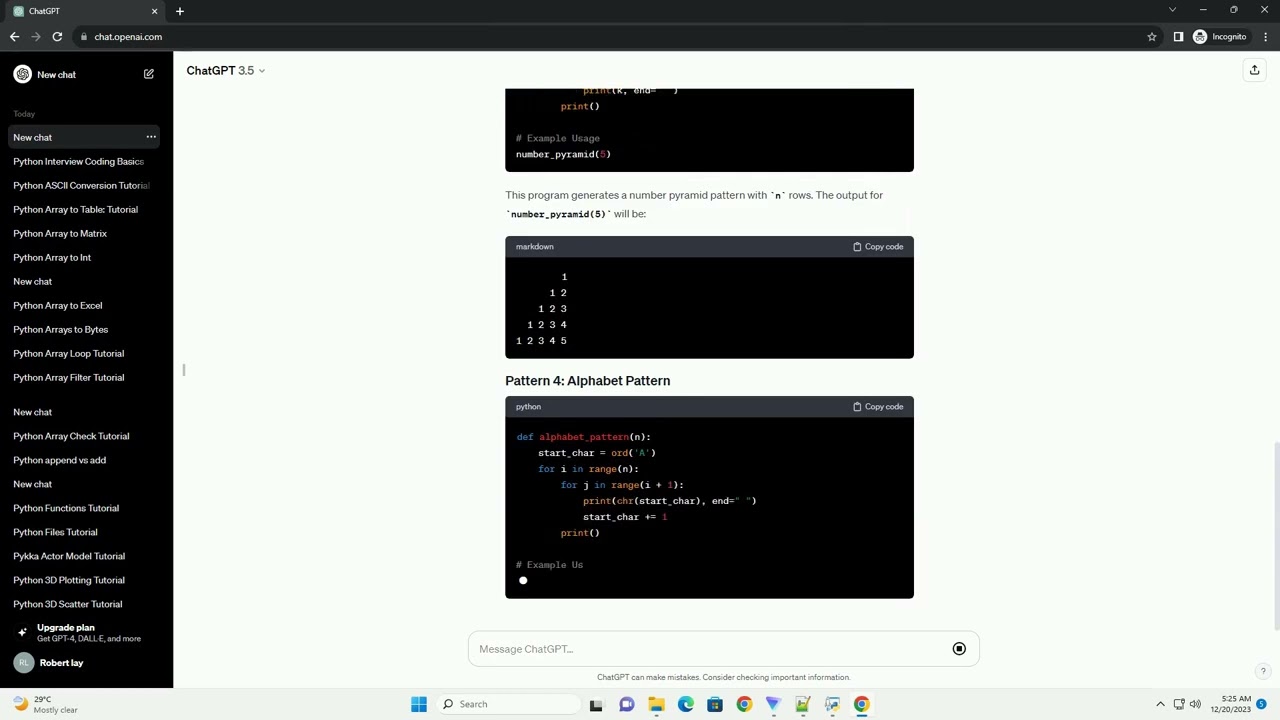Open Python ASCII Conversion Tutorial chat
The image size is (1280, 720).
[81, 185]
